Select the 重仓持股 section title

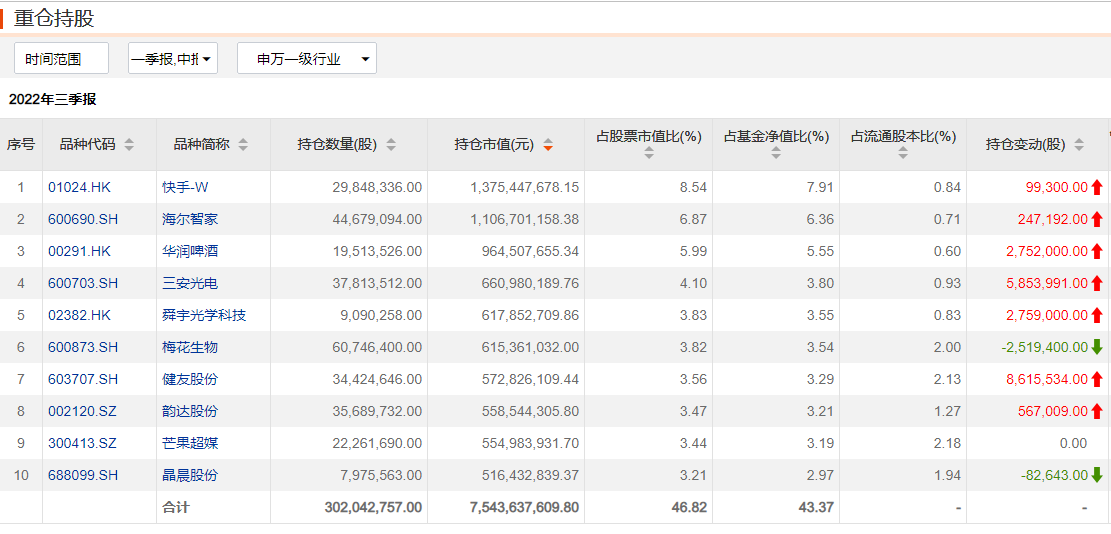(54, 19)
